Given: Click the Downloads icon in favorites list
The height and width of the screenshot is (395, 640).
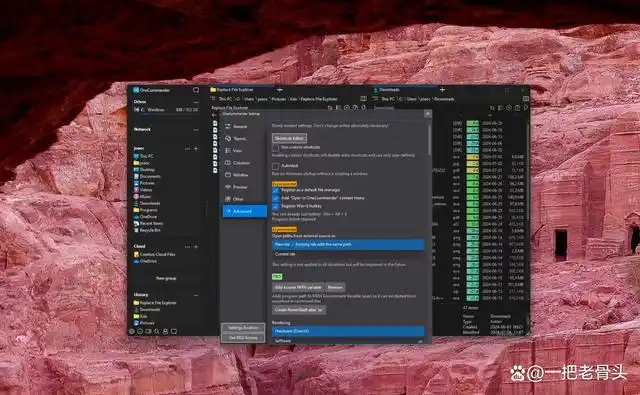Looking at the screenshot, I should pyautogui.click(x=136, y=203).
